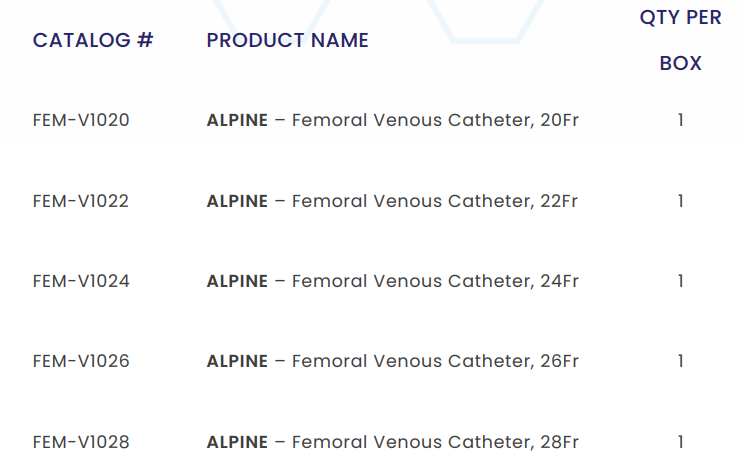Select catalog number FEM-V1020
Image resolution: width=746 pixels, height=466 pixels.
[x=81, y=120]
